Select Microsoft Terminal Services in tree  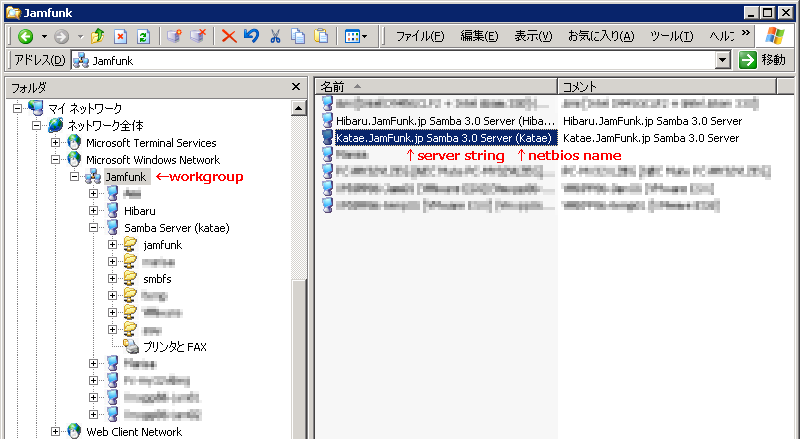151,143
